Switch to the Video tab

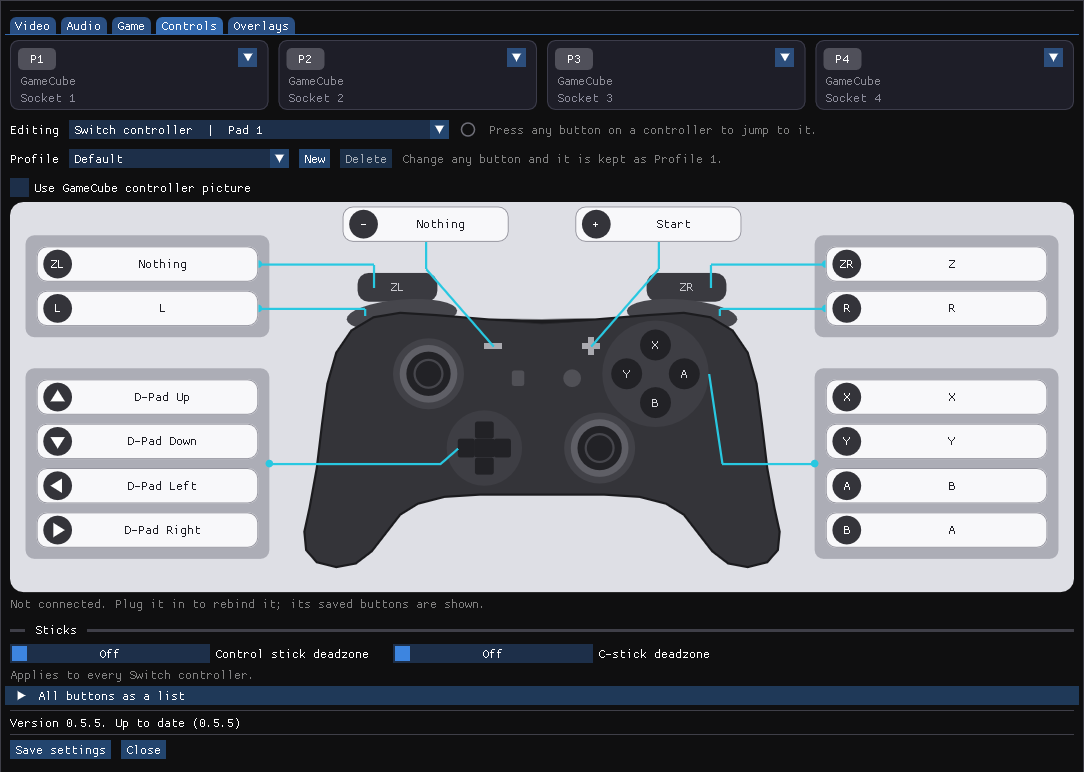click(32, 26)
